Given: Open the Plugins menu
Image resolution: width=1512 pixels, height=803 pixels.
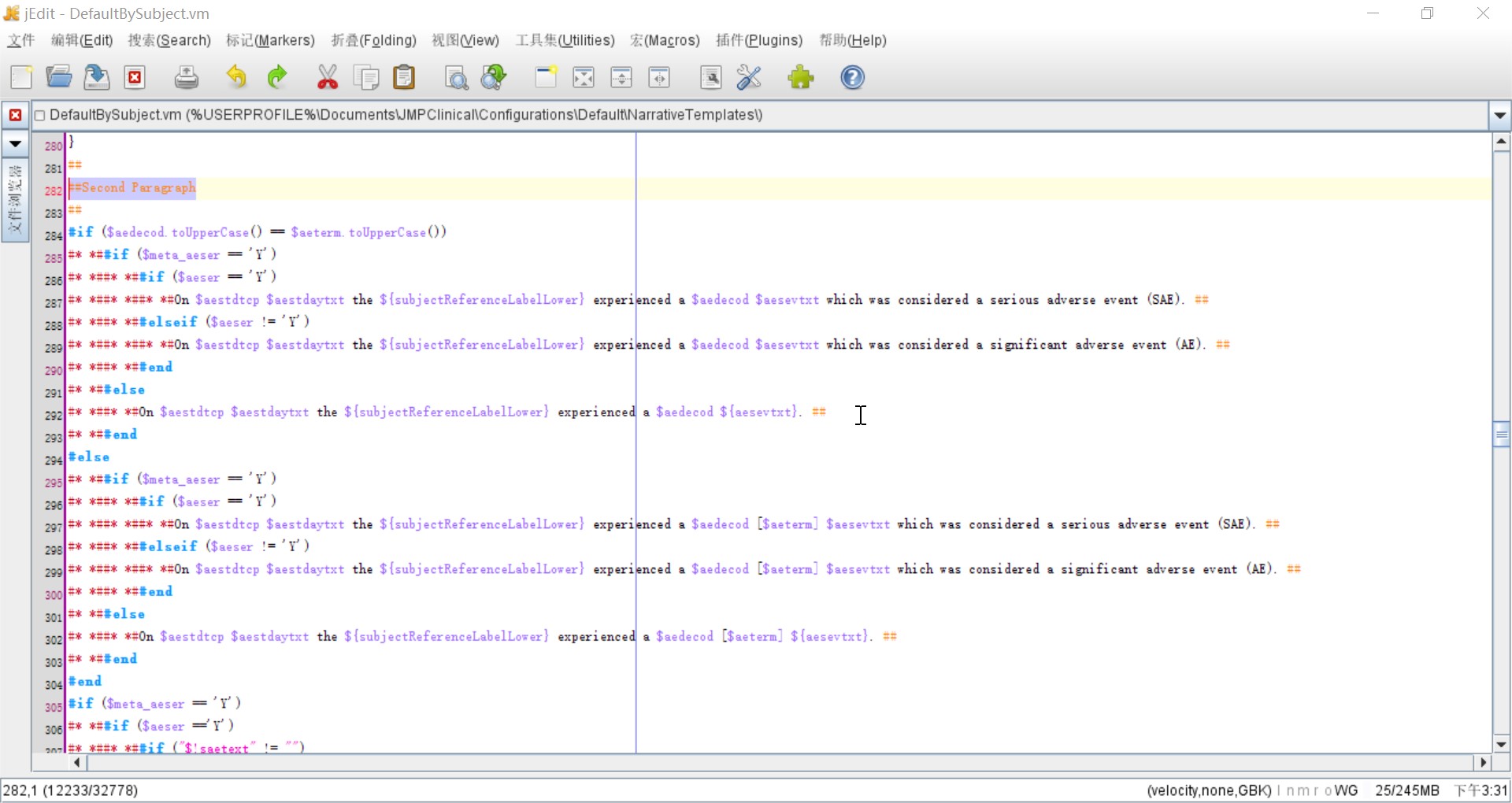Looking at the screenshot, I should tap(758, 40).
